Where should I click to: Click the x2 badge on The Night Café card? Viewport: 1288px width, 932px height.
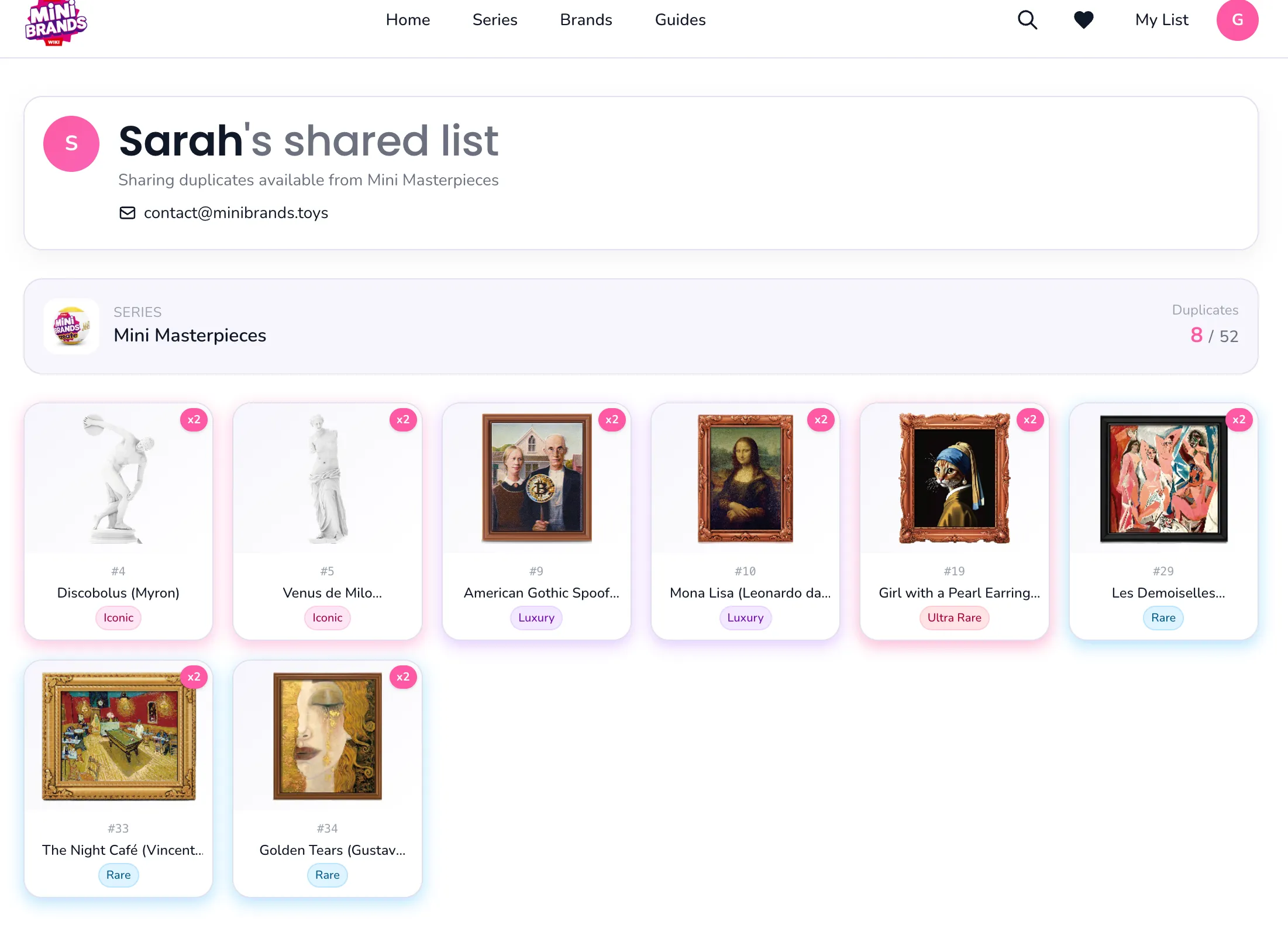point(194,676)
